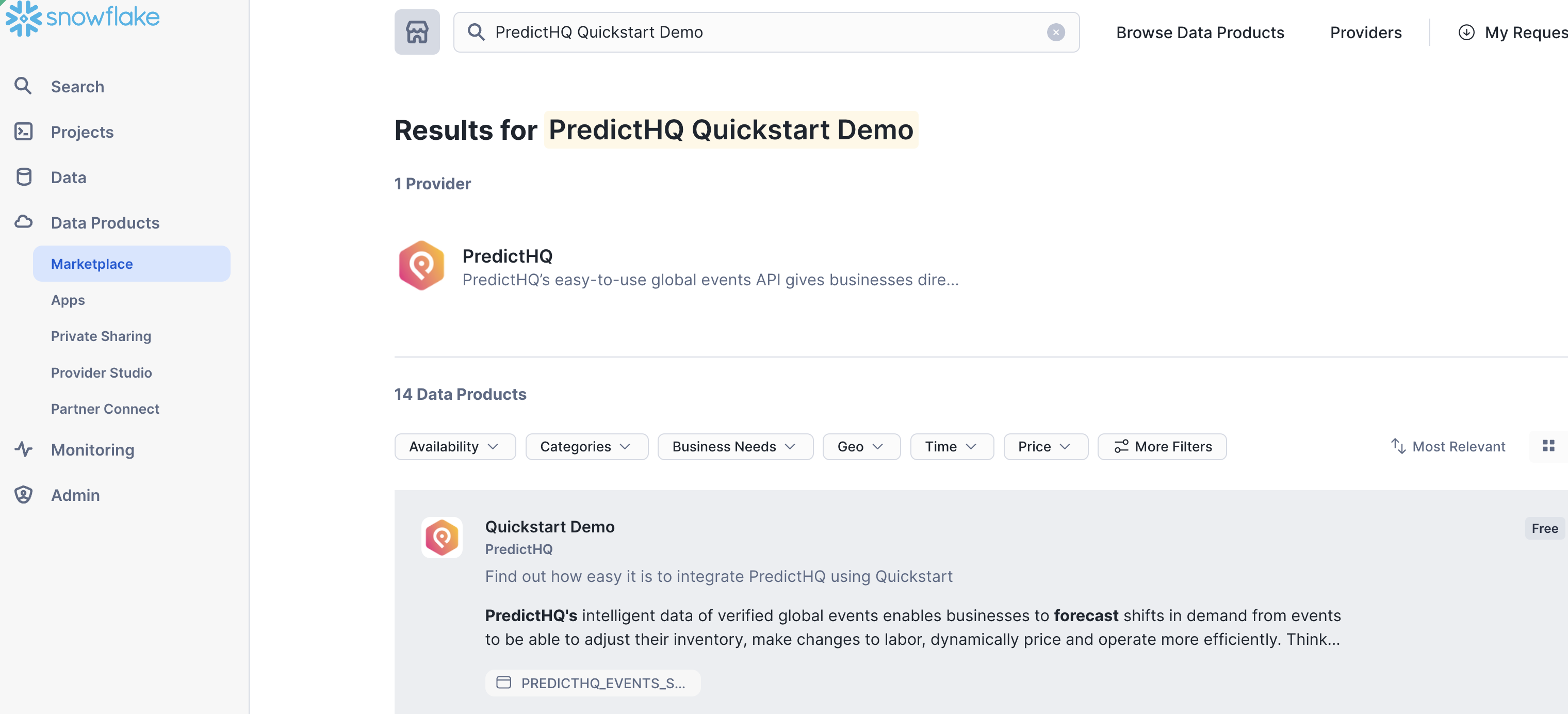Go to the Providers tab
This screenshot has height=714, width=1568.
pos(1365,33)
